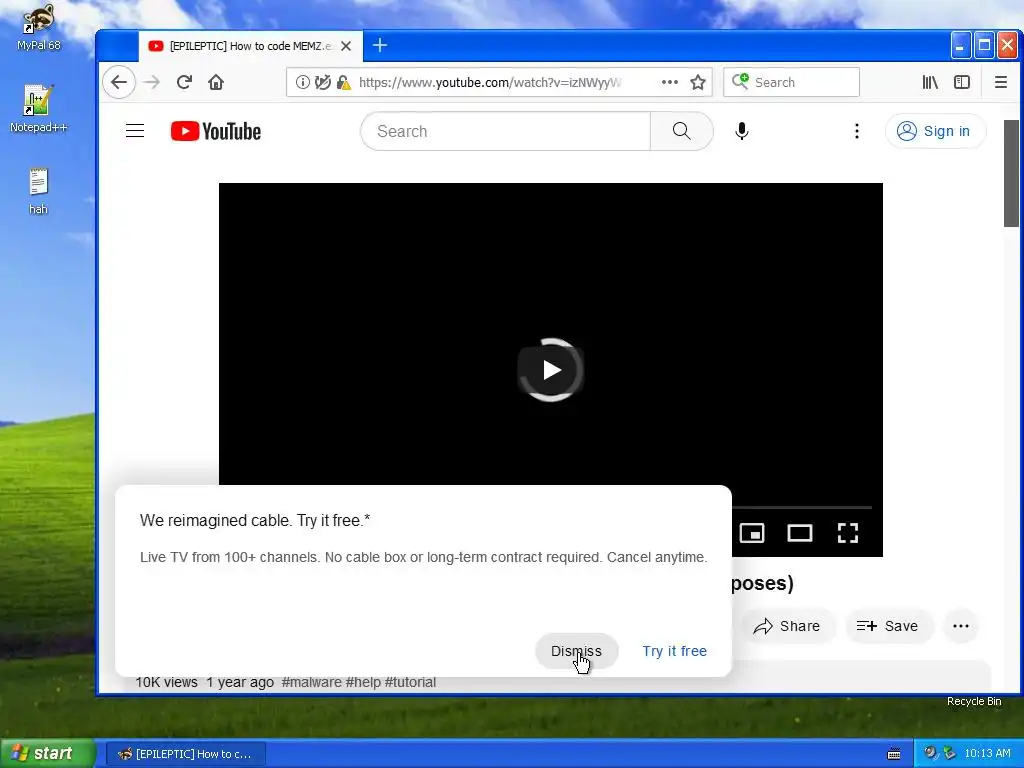Enable miniplayer mode icon
Screen dimensions: 1024x768
752,534
